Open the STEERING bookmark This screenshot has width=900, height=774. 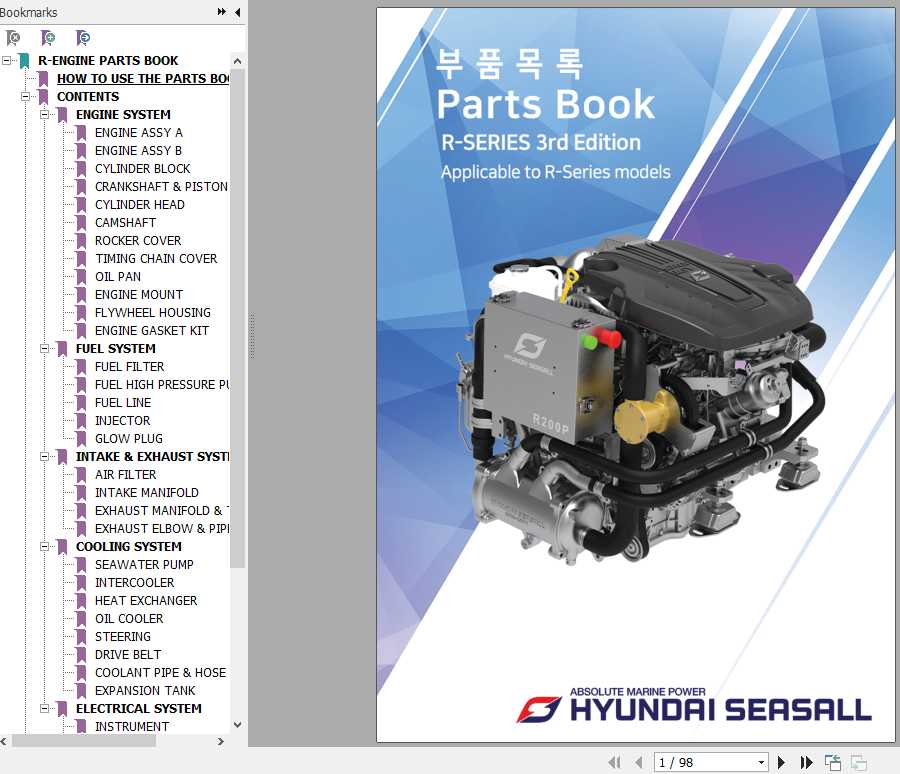click(x=123, y=636)
